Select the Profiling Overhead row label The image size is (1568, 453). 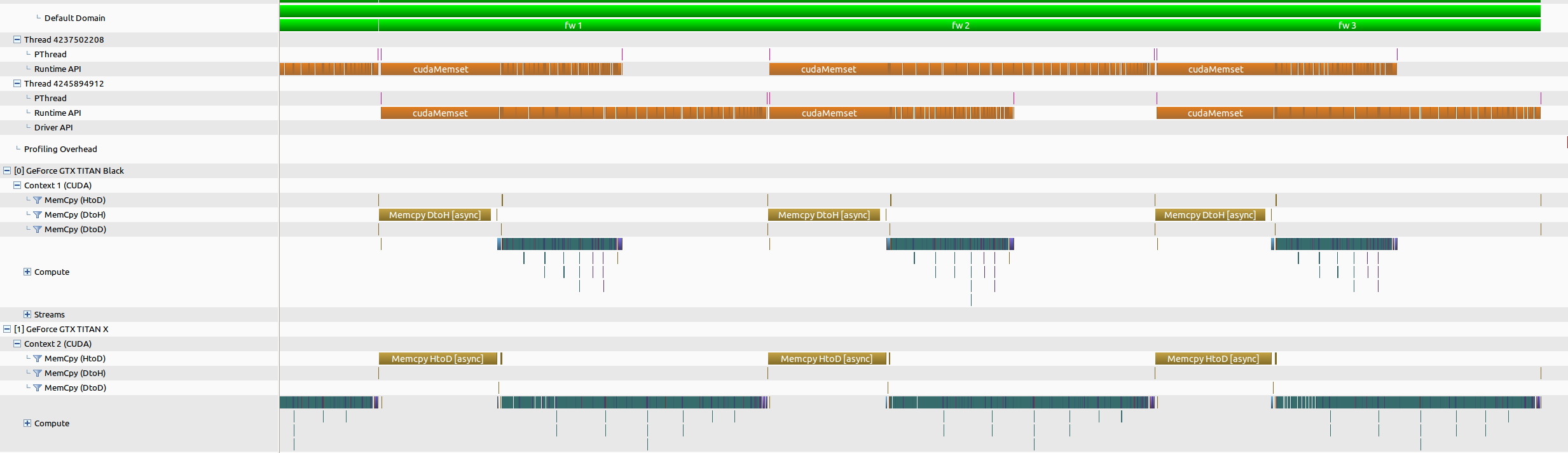pyautogui.click(x=60, y=149)
